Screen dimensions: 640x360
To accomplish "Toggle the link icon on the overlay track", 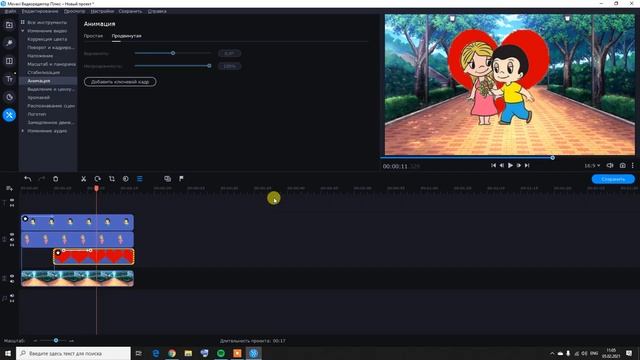I will pyautogui.click(x=12, y=244).
